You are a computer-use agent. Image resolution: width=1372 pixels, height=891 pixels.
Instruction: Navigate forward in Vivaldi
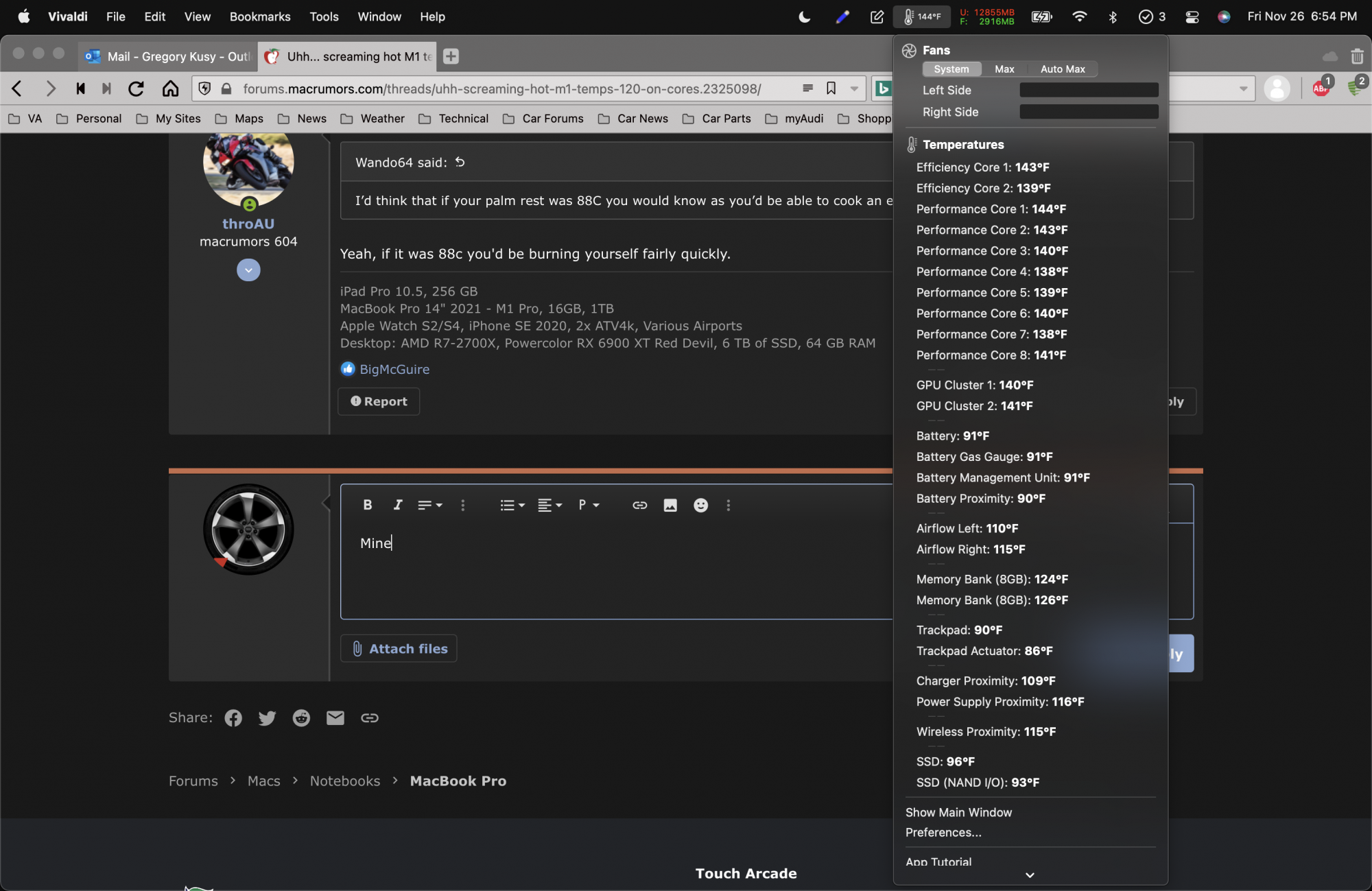(50, 88)
